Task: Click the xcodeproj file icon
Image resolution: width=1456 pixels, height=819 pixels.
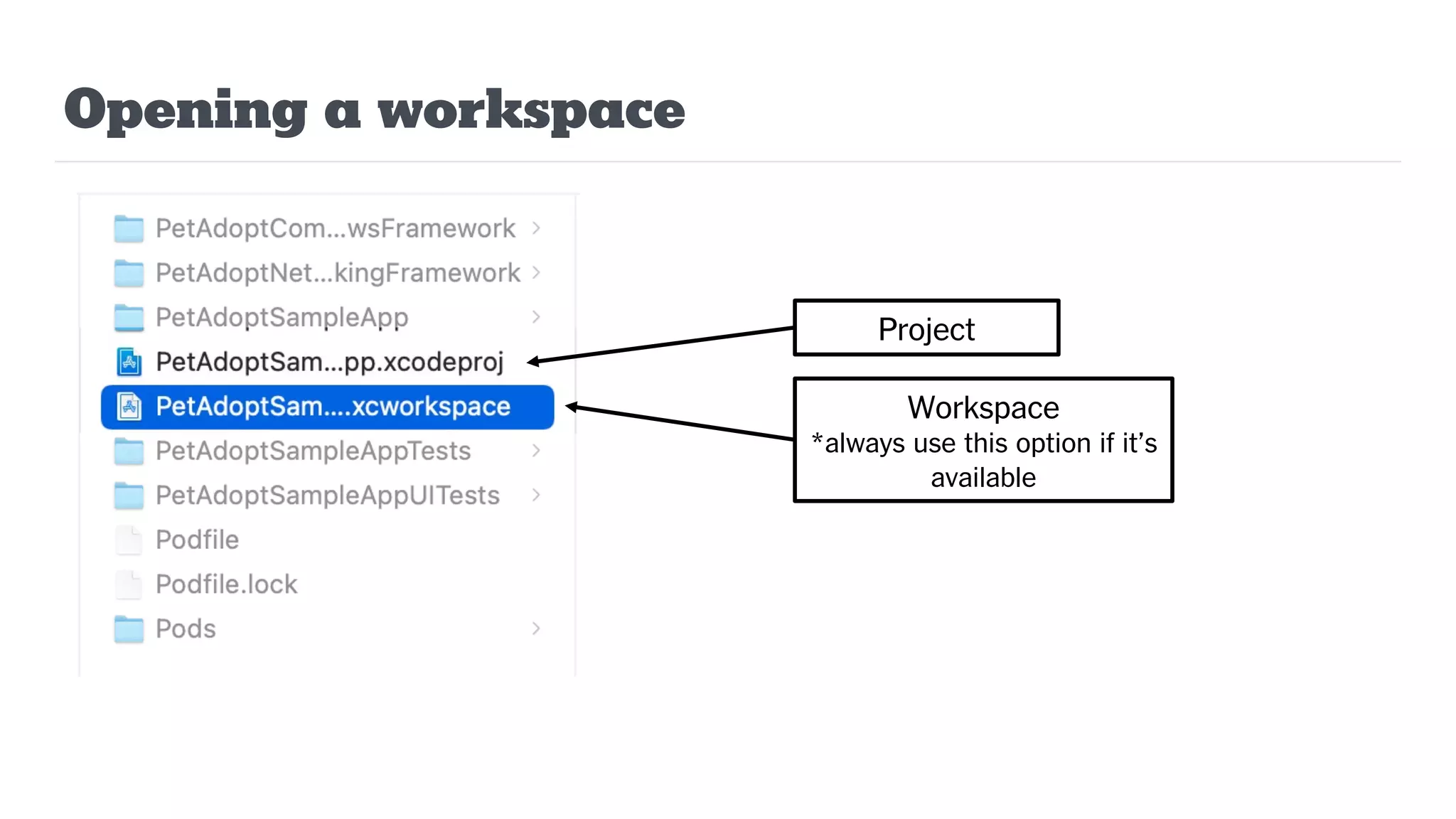Action: click(129, 362)
